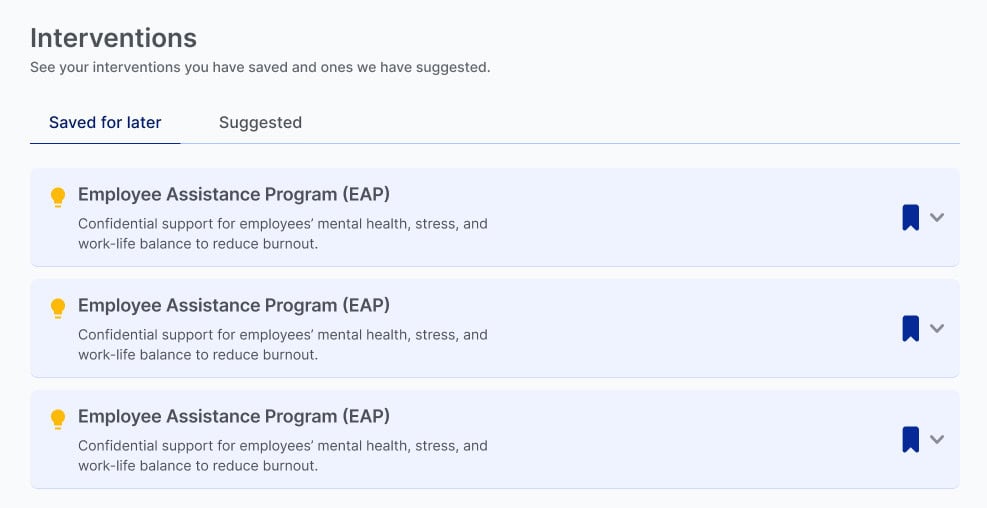Expand the second EAP card with its chevron
Screen dimensions: 987x508
[937, 328]
